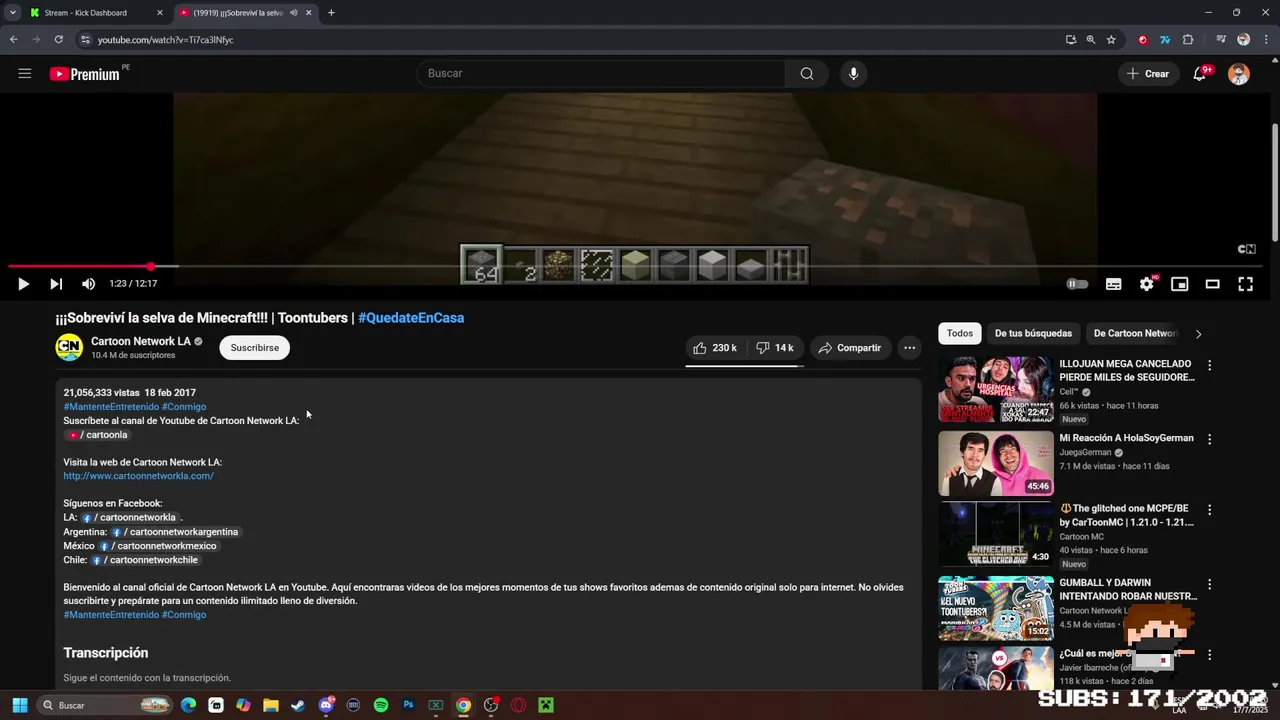The width and height of the screenshot is (1280, 720).
Task: Enable miniplayer mode
Action: [1180, 284]
